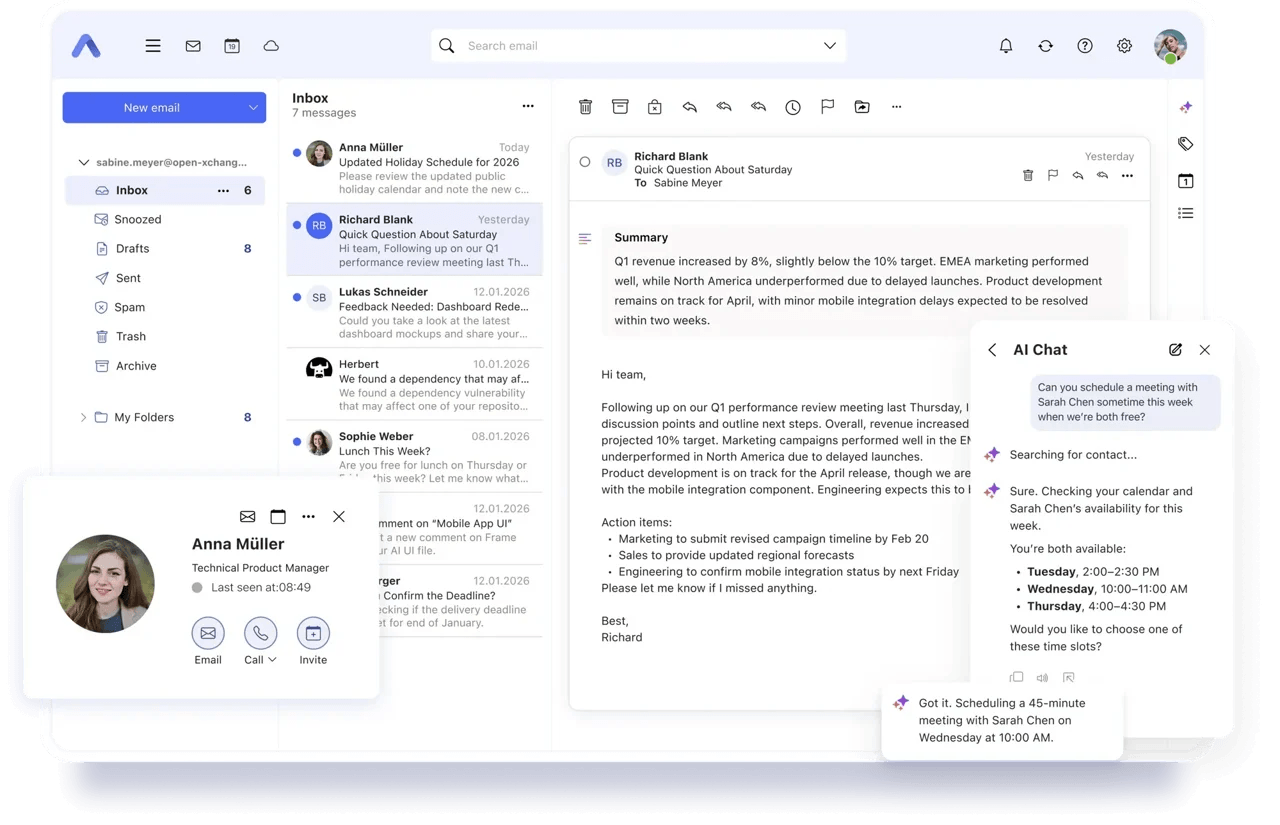
Task: Open user profile avatar at top right
Action: pyautogui.click(x=1170, y=45)
